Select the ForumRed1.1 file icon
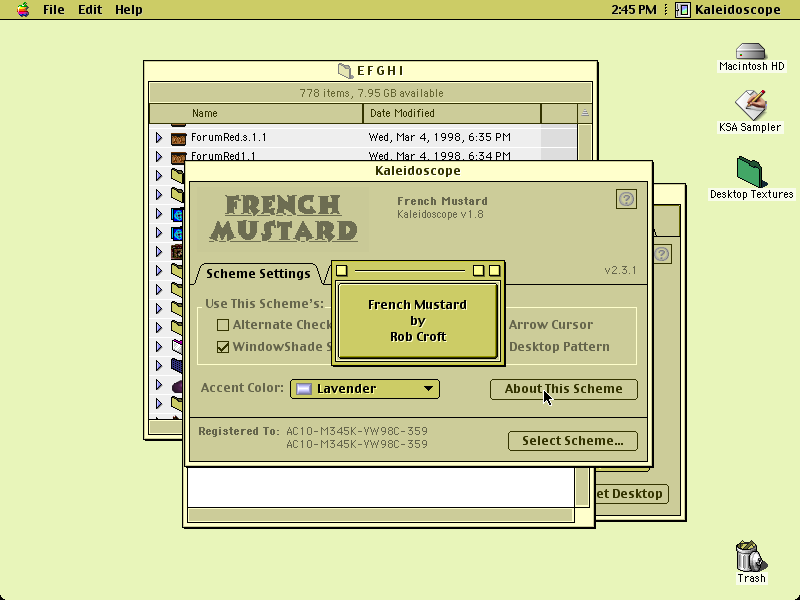The height and width of the screenshot is (600, 800). click(178, 156)
